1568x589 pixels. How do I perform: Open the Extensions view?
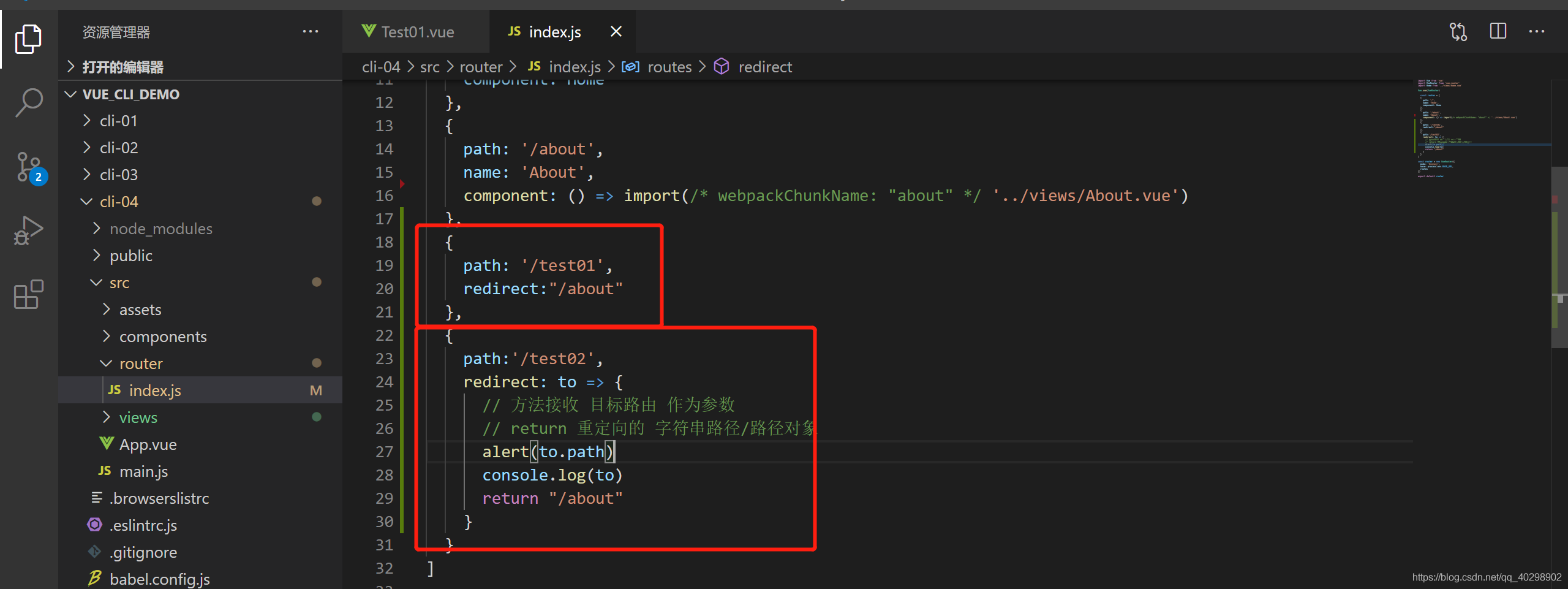[x=28, y=295]
